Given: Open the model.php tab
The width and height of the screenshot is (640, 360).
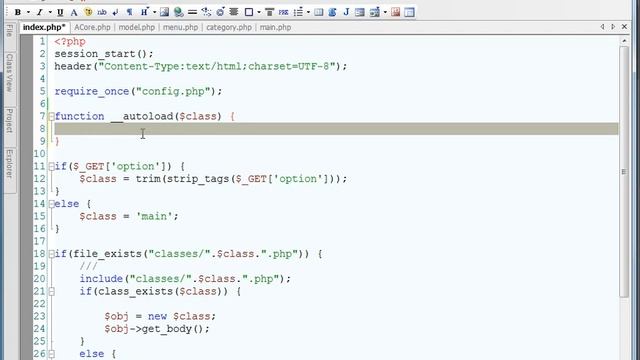Looking at the screenshot, I should [137, 27].
